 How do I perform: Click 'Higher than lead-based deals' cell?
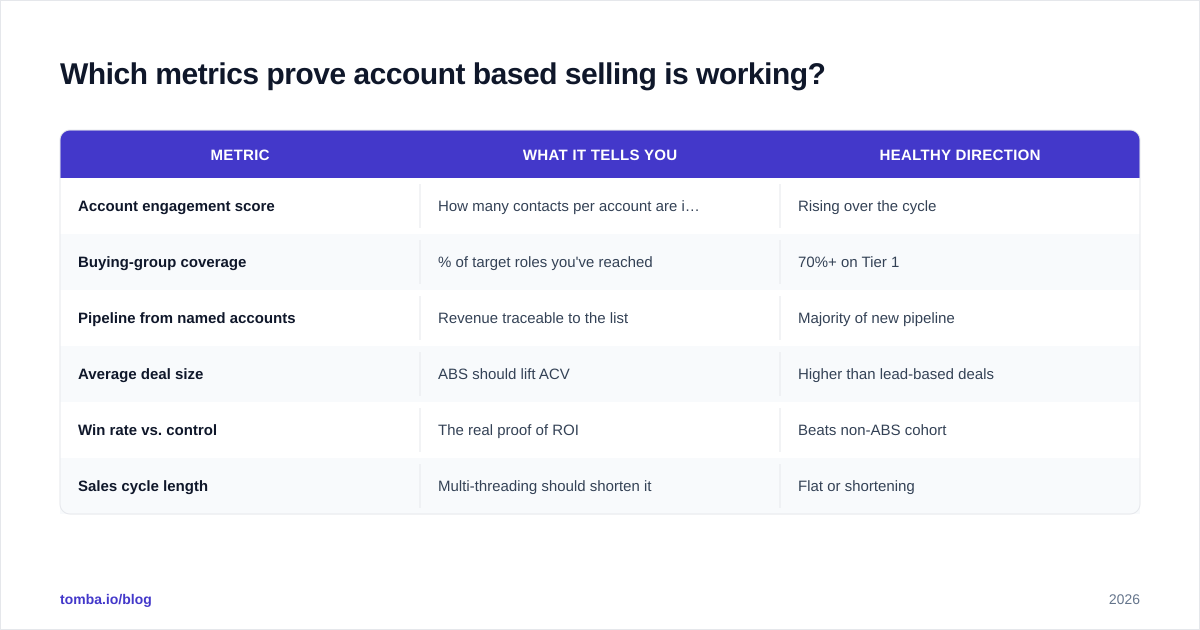tap(960, 374)
